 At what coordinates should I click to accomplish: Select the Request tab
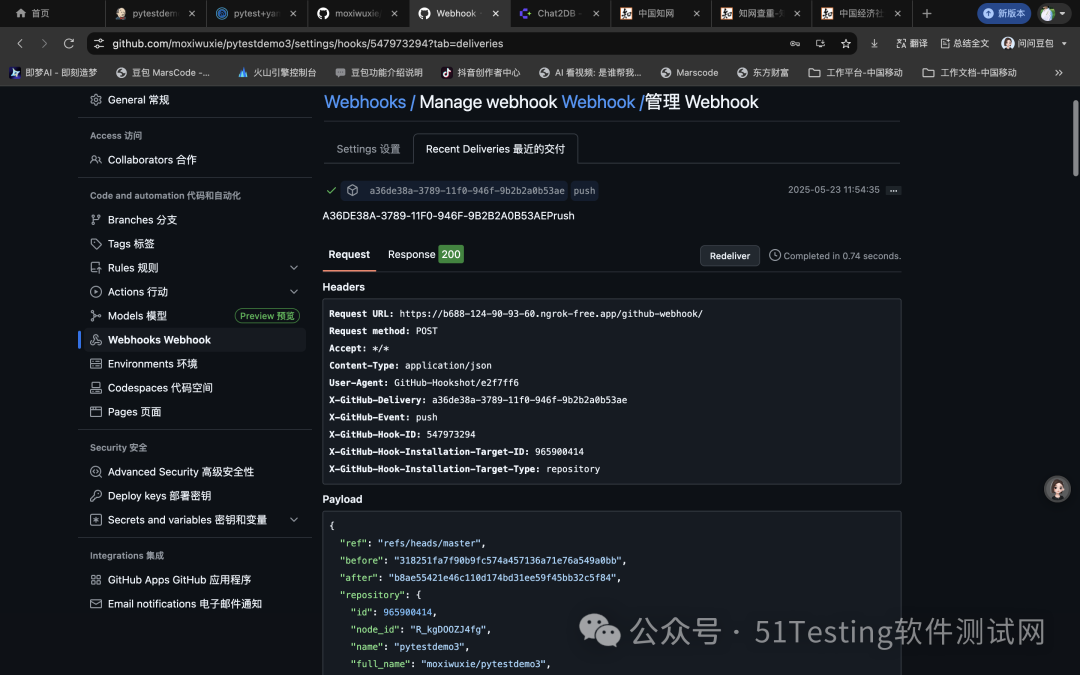click(349, 254)
